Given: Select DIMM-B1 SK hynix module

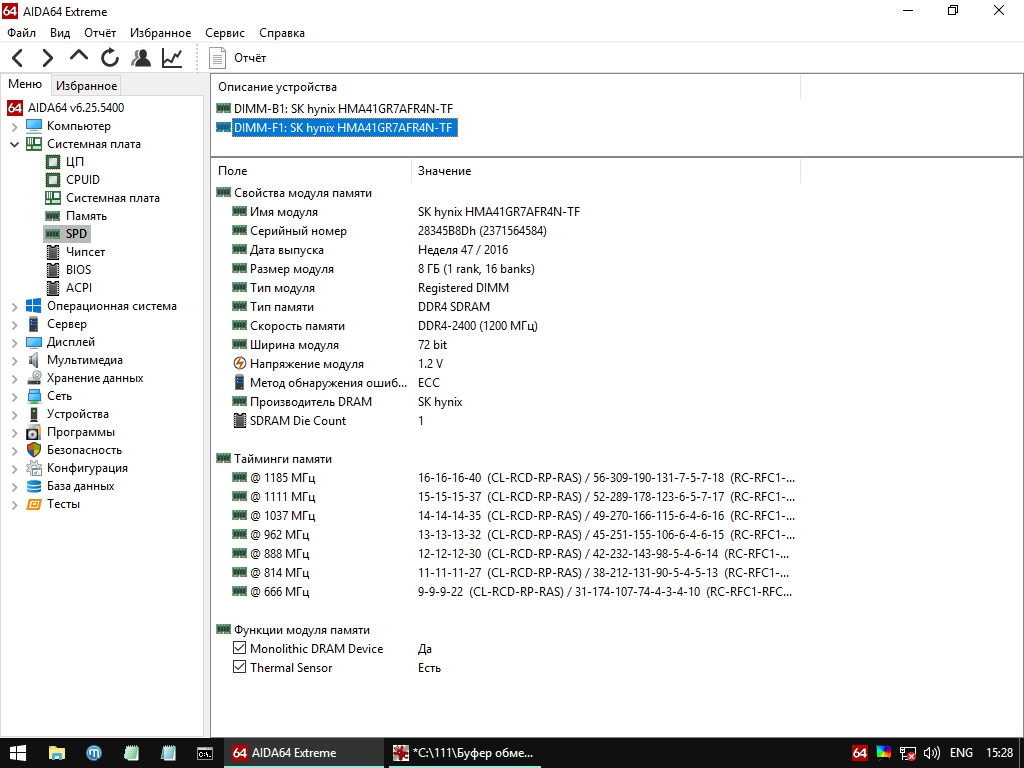Looking at the screenshot, I should click(x=343, y=108).
